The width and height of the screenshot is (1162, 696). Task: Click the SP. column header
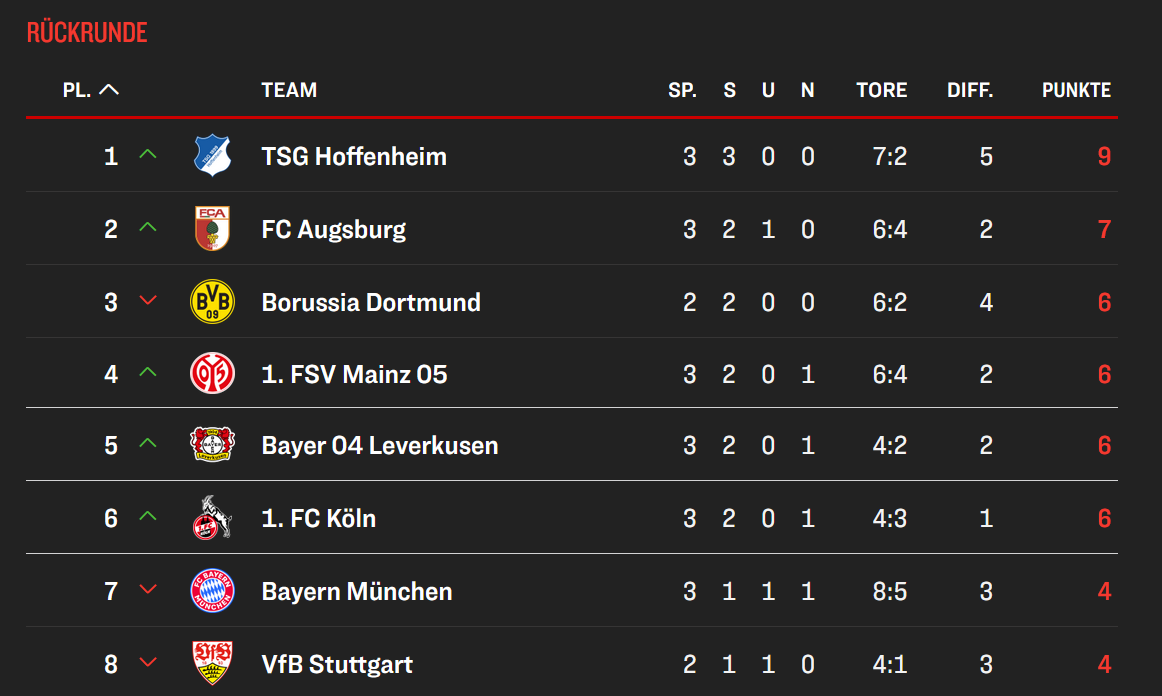[682, 90]
